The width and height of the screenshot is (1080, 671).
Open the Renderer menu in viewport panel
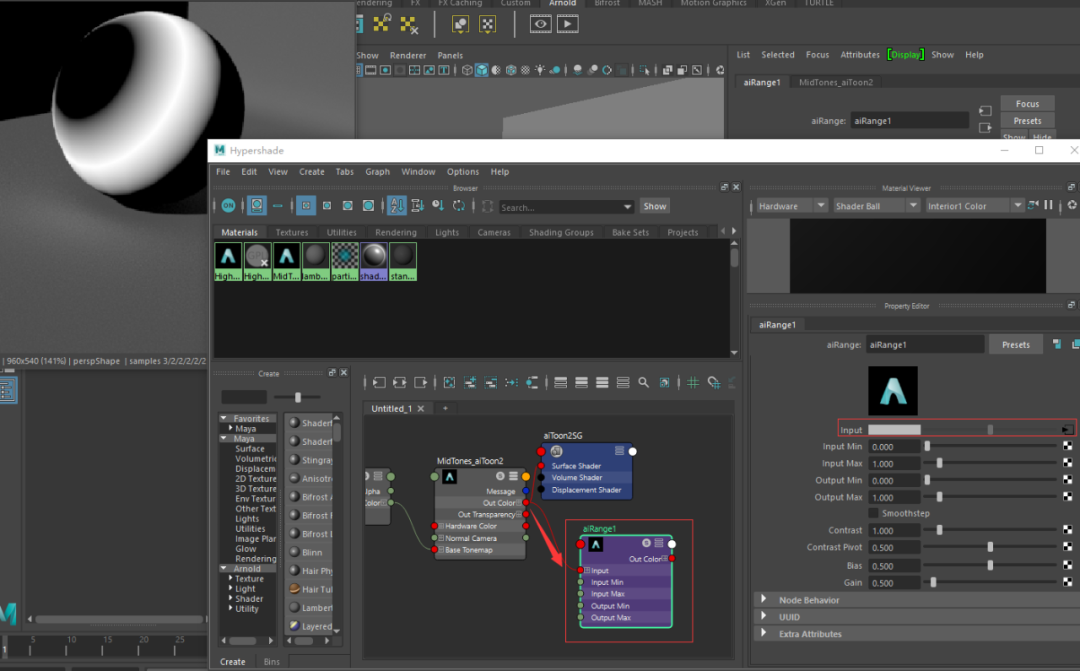tap(408, 55)
